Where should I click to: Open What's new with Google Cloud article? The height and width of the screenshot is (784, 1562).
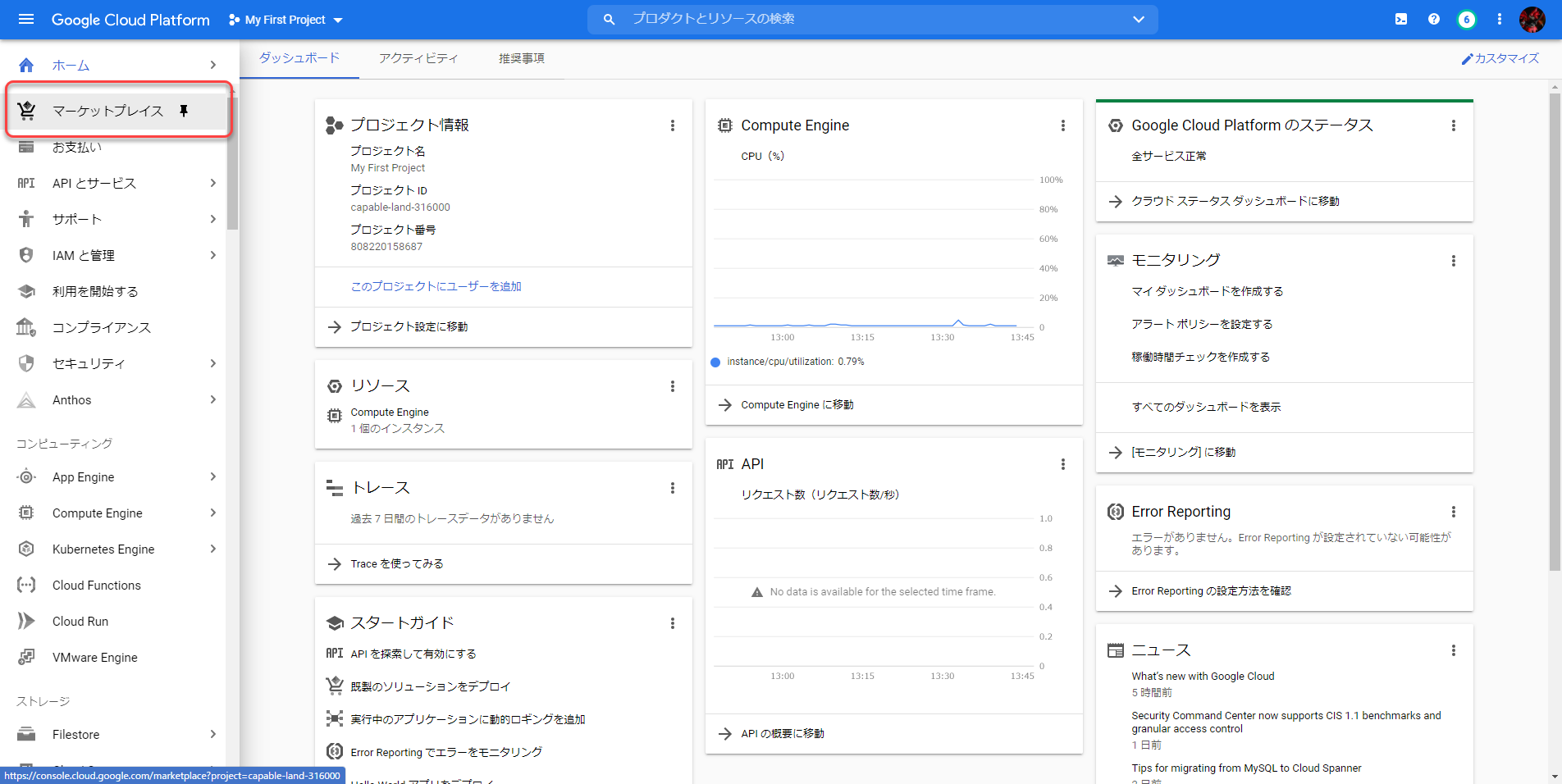click(1203, 677)
